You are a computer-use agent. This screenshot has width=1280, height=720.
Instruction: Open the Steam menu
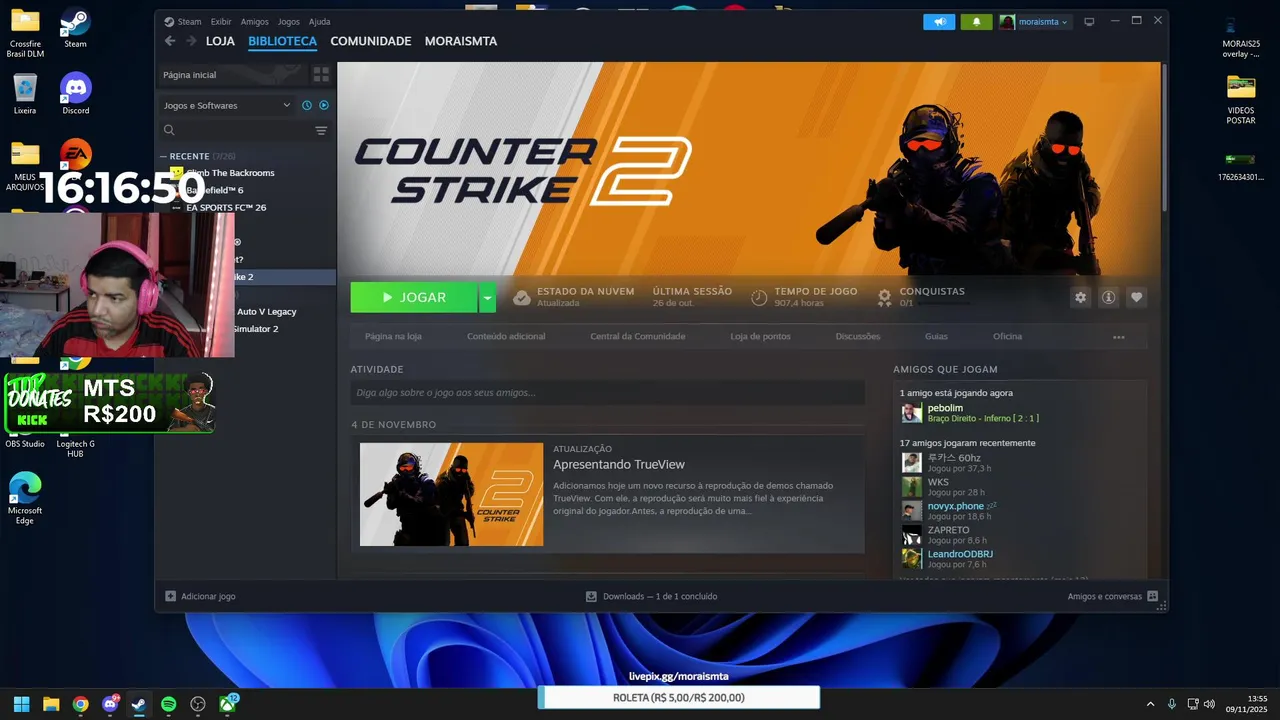click(x=183, y=21)
